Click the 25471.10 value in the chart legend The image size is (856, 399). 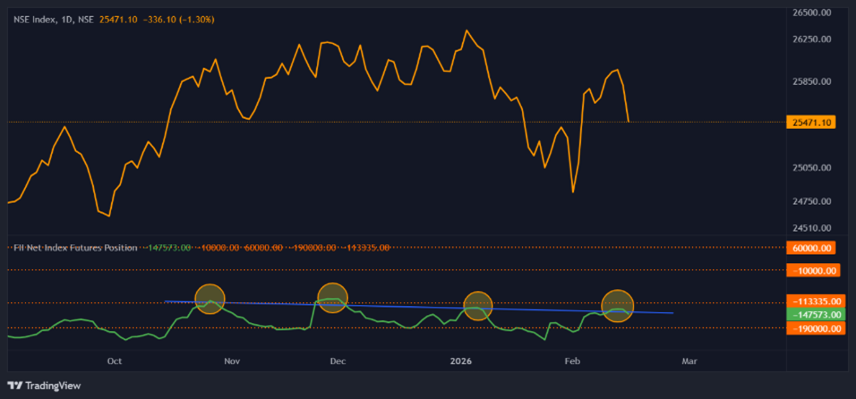118,20
